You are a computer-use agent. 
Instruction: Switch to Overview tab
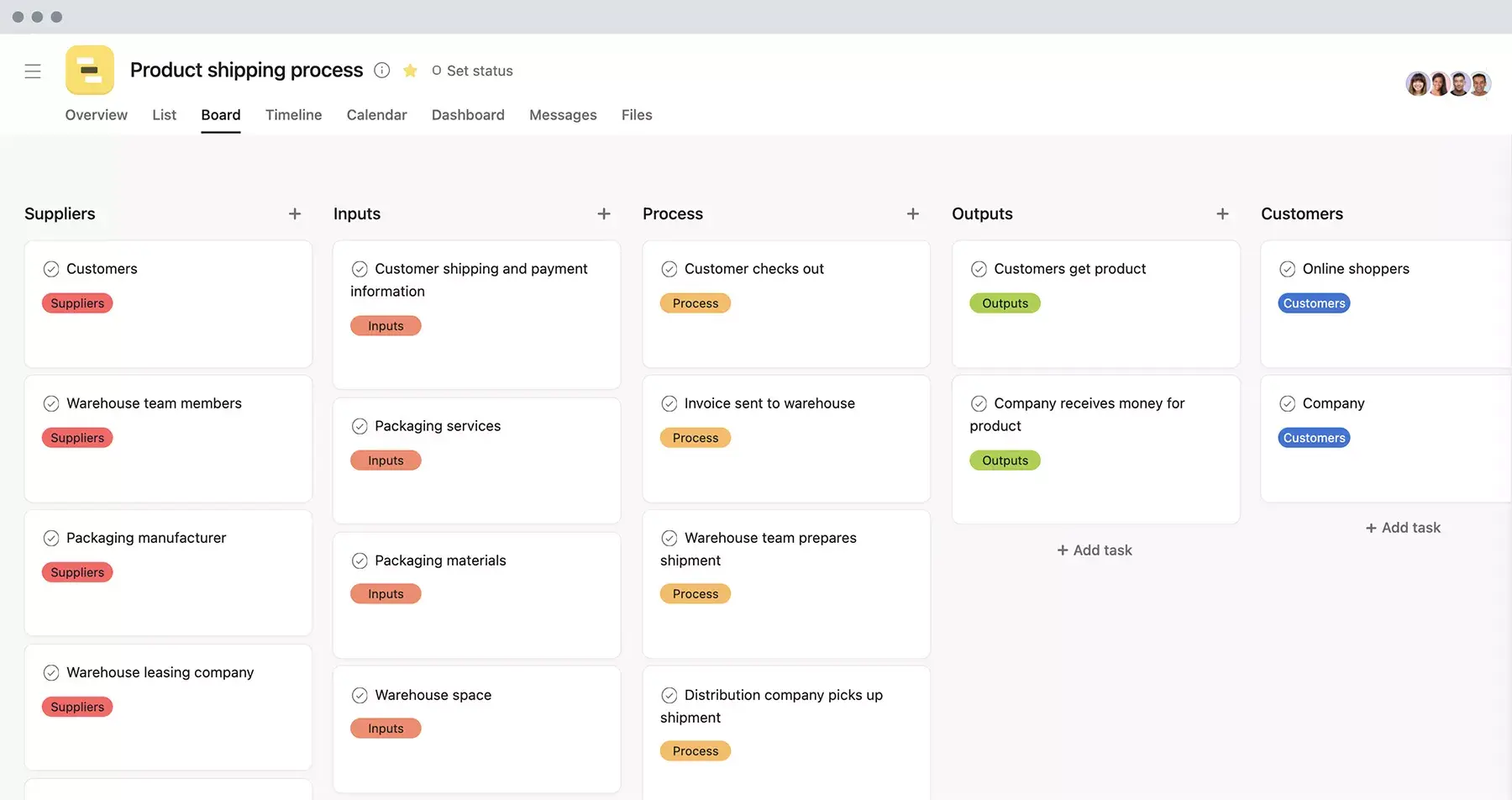(x=97, y=115)
